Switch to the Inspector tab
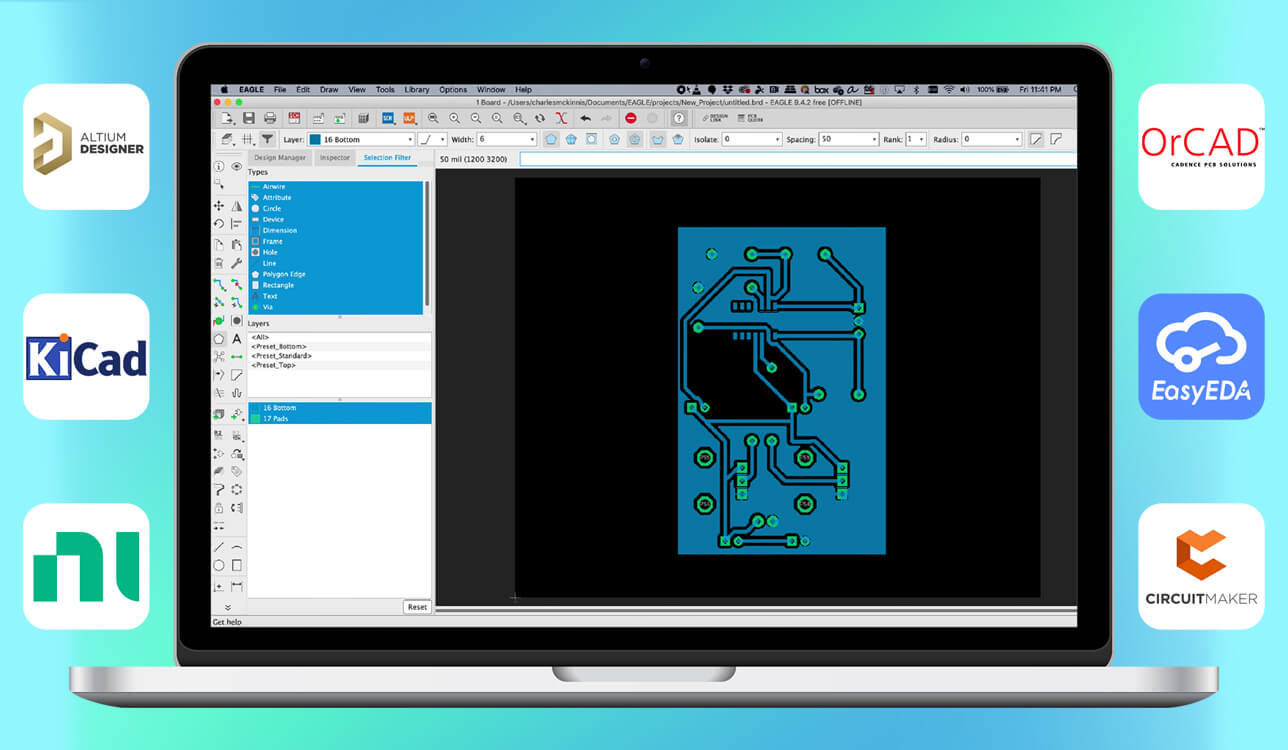This screenshot has height=750, width=1288. click(335, 158)
